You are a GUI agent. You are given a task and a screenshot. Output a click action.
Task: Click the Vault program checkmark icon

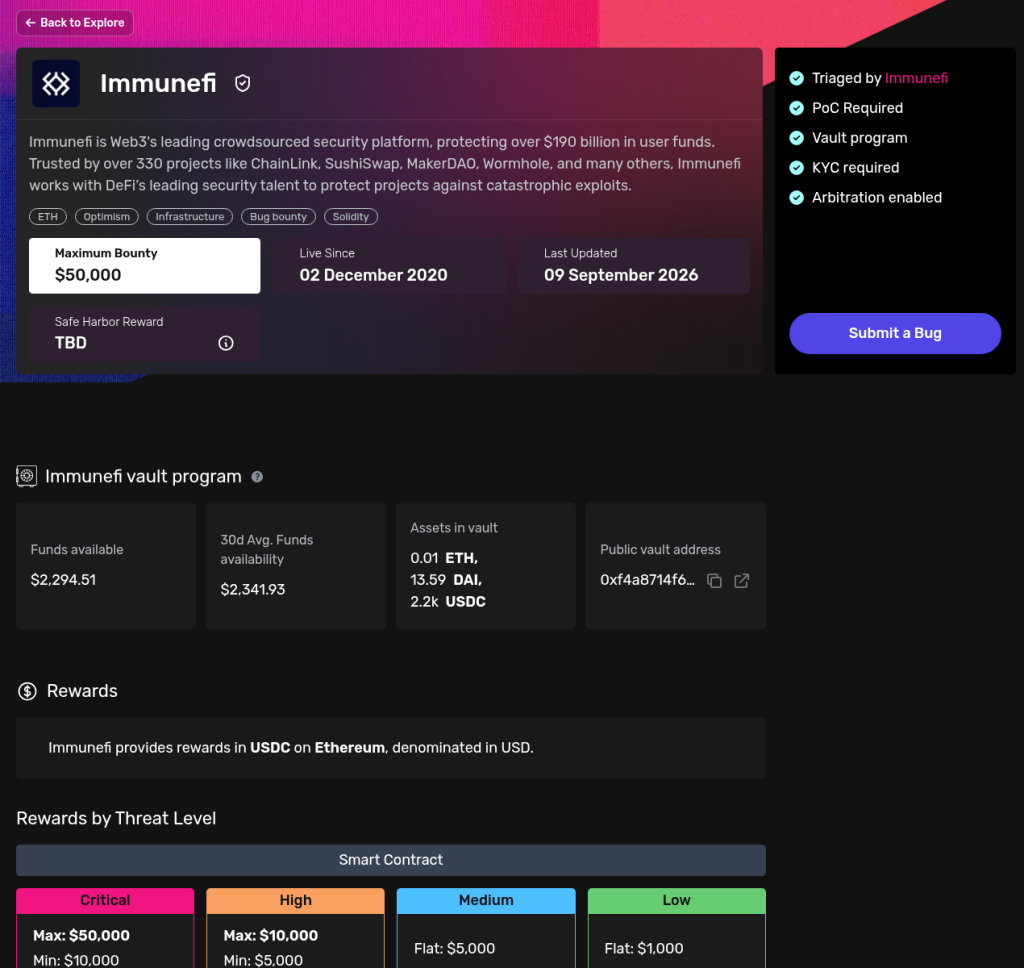click(797, 138)
